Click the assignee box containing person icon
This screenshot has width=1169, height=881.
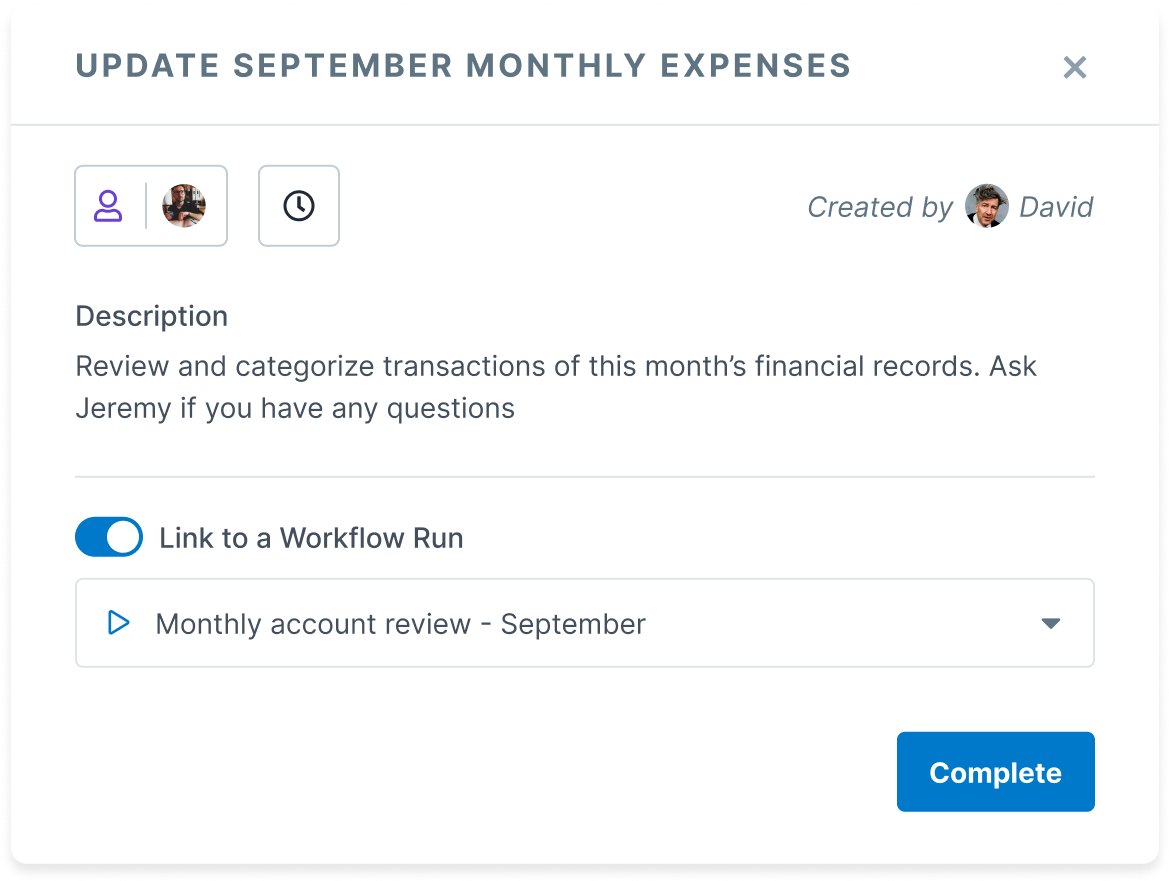coord(151,206)
